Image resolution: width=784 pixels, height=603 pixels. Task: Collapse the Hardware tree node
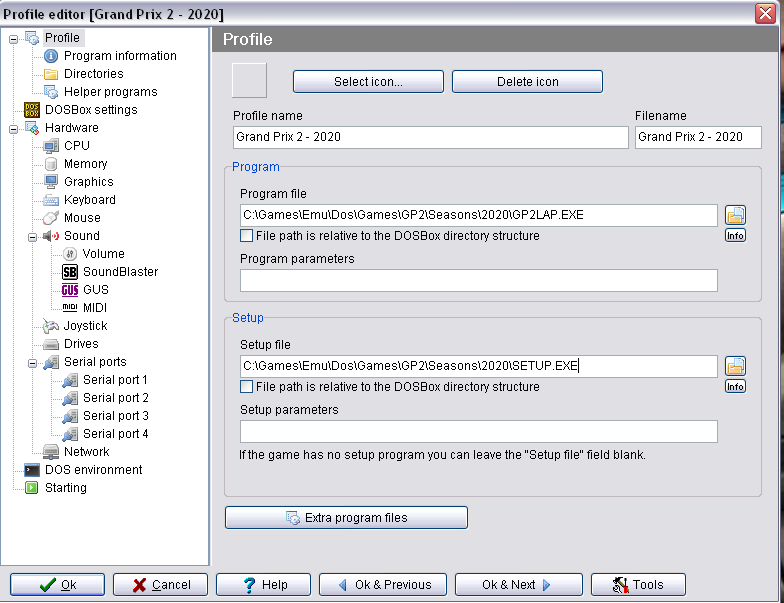pos(13,128)
